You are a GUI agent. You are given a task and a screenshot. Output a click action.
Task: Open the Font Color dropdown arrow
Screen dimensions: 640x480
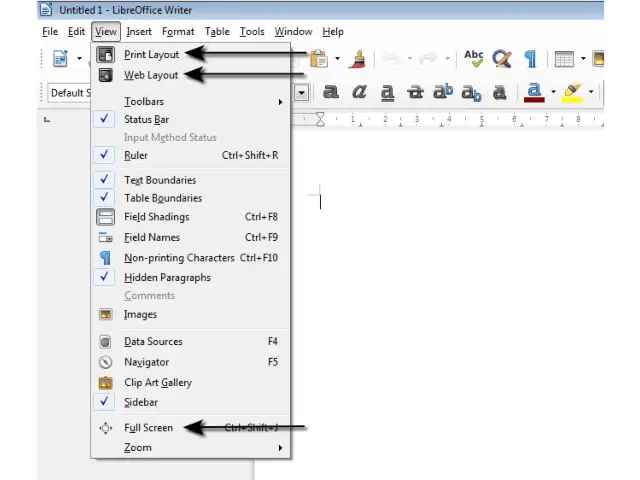[553, 92]
